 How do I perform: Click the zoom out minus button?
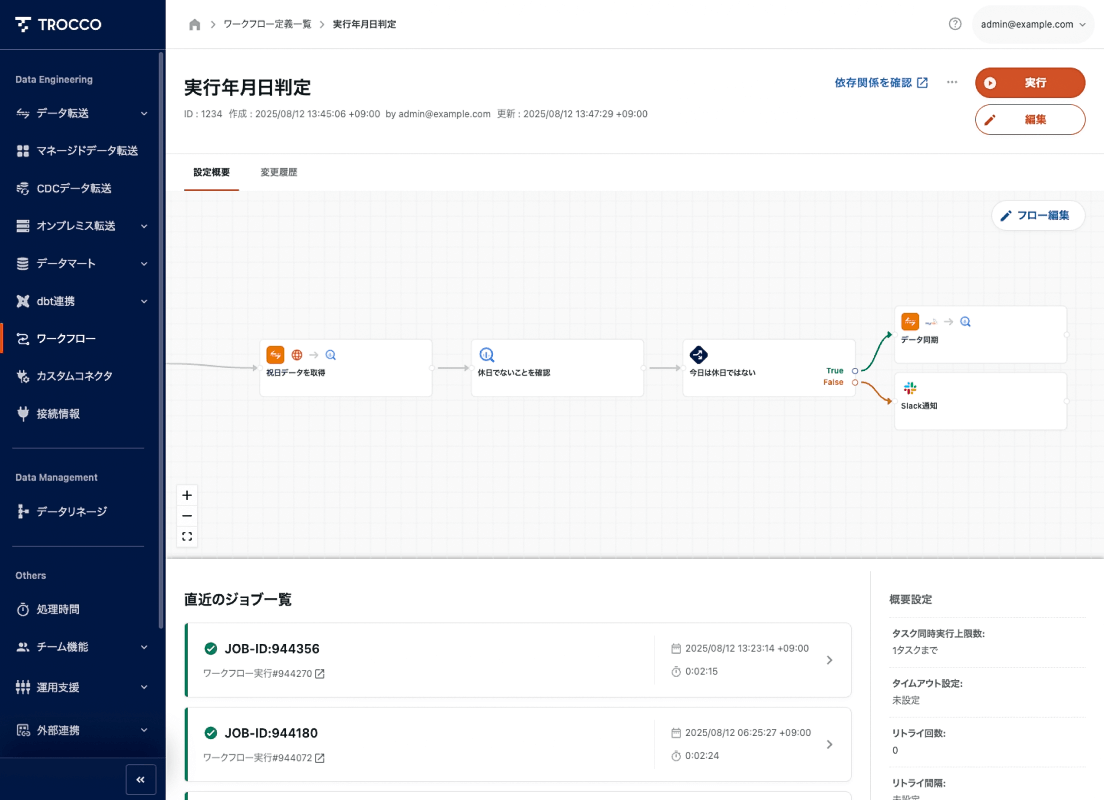(x=187, y=516)
